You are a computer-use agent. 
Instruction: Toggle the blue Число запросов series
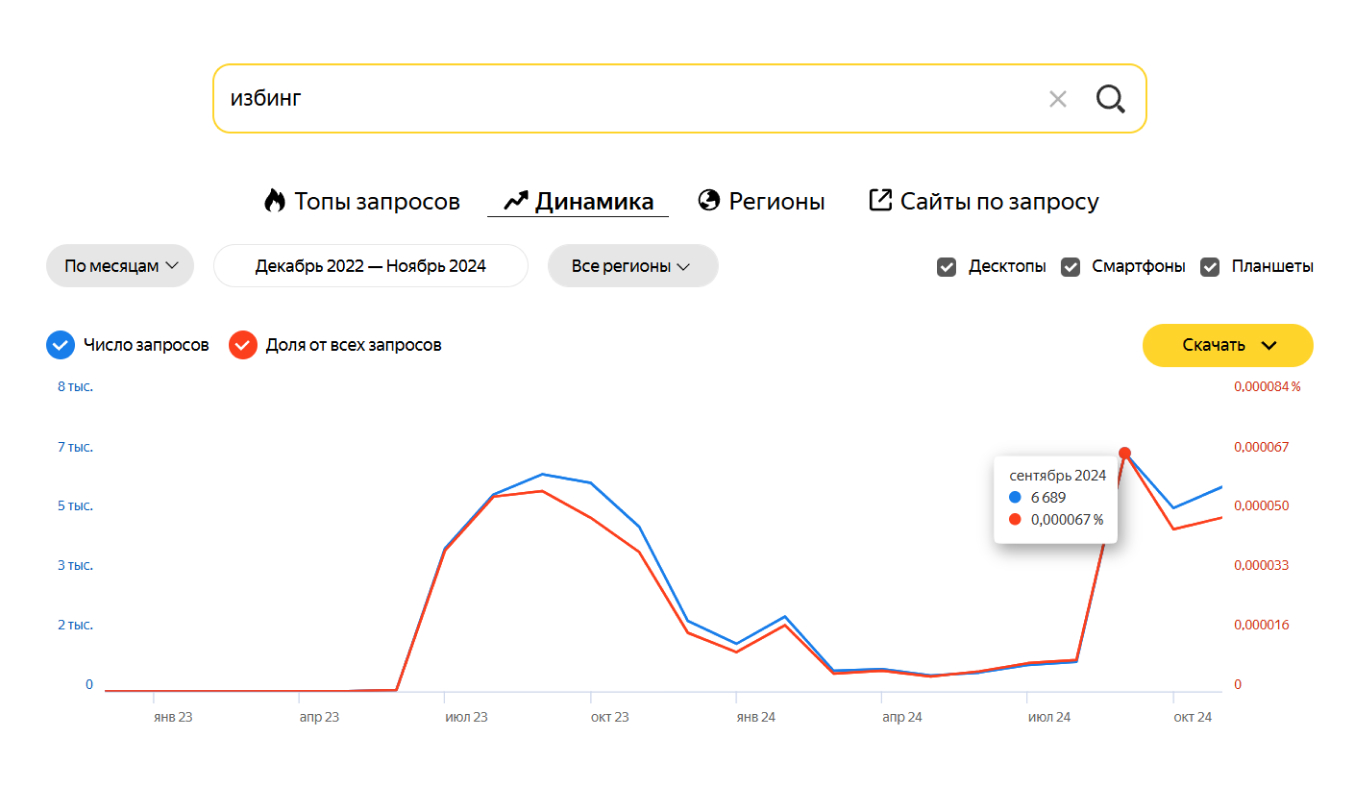(x=60, y=345)
